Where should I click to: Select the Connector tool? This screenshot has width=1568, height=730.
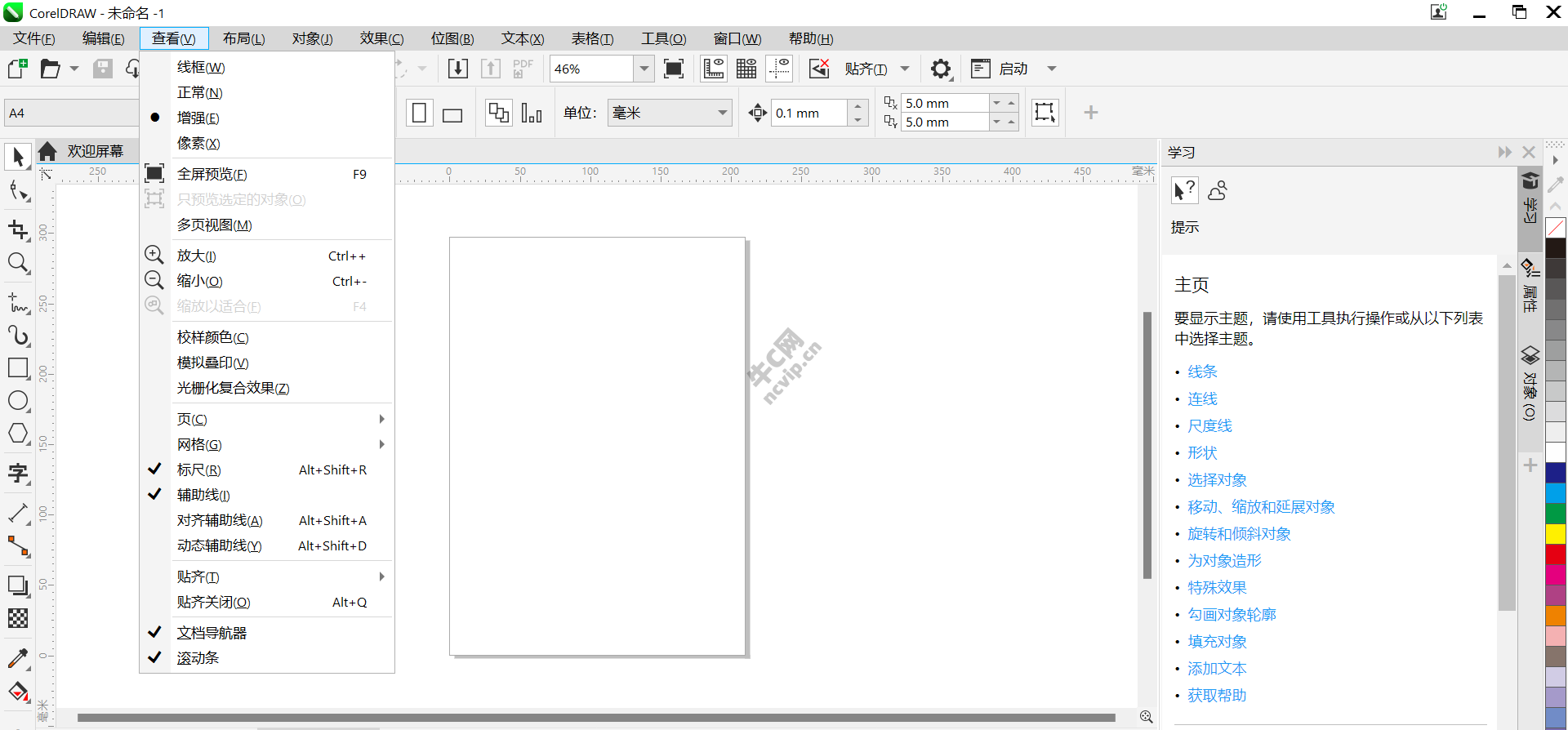pyautogui.click(x=18, y=545)
